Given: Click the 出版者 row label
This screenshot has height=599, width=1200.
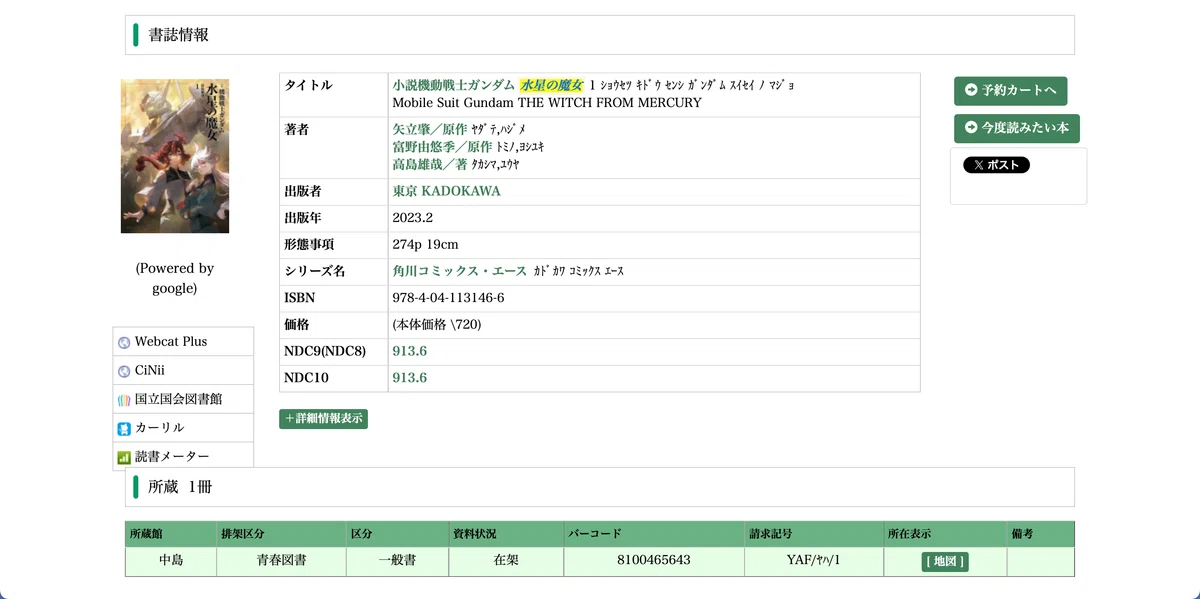Looking at the screenshot, I should click(x=303, y=191).
